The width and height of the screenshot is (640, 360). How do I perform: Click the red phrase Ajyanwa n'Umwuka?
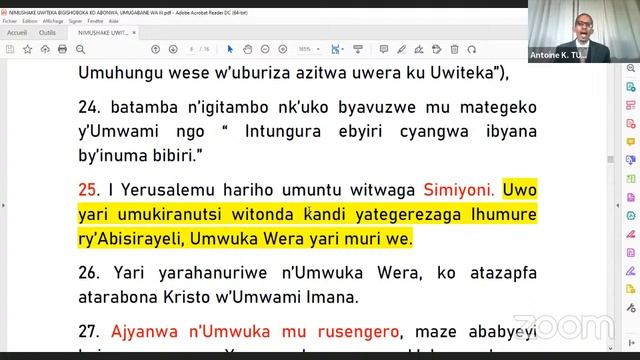191,331
